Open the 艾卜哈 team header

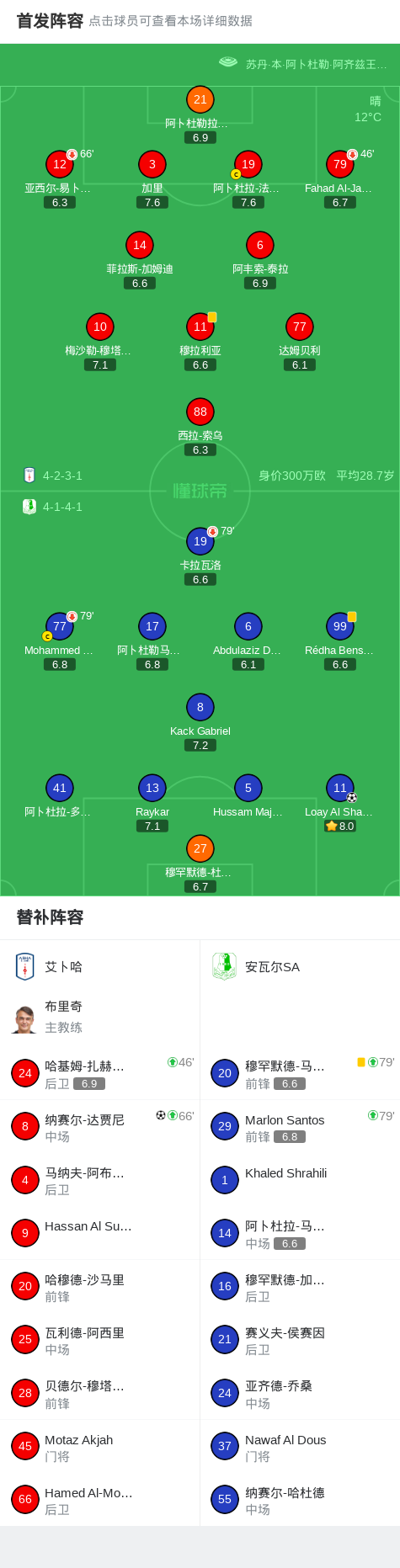tap(100, 967)
